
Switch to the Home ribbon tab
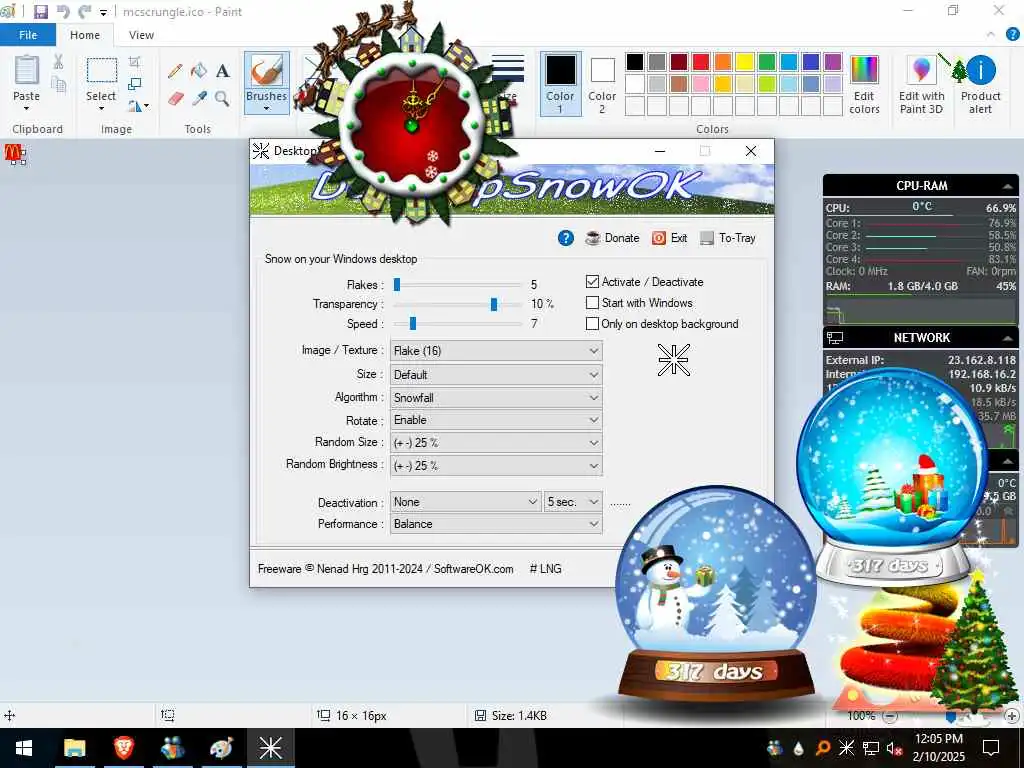85,35
